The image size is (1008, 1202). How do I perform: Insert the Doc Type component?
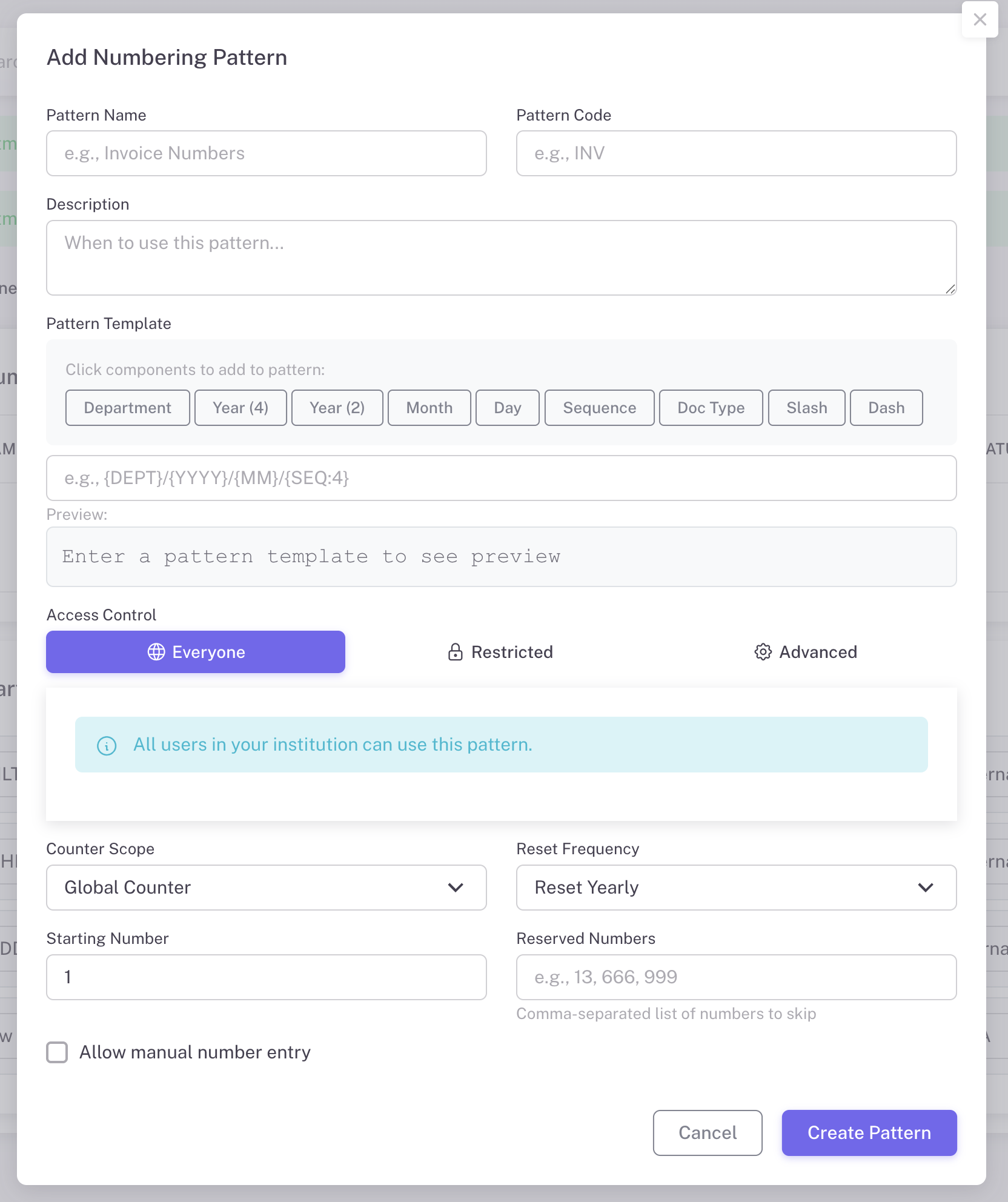tap(711, 408)
